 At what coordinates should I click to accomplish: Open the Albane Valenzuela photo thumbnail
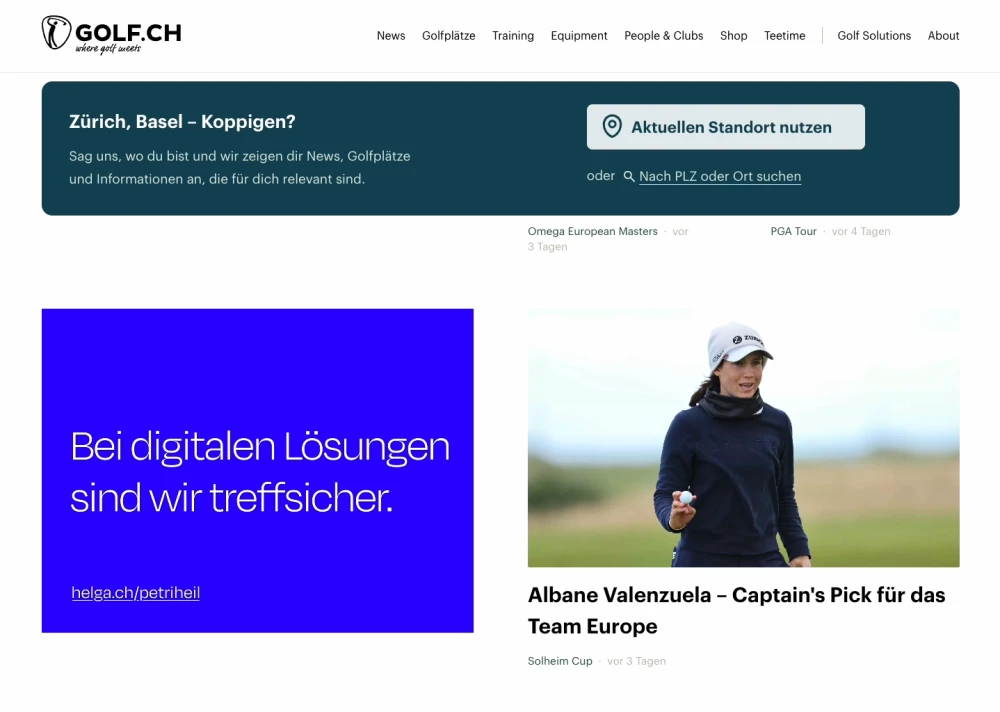pos(744,438)
